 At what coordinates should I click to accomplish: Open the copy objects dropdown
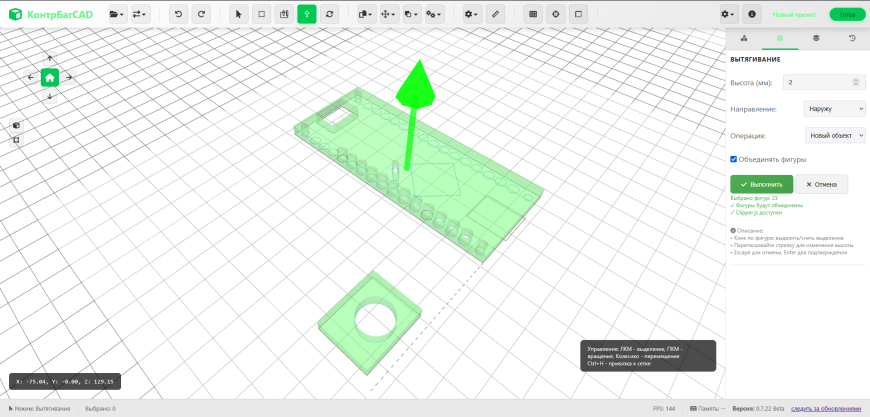(412, 14)
